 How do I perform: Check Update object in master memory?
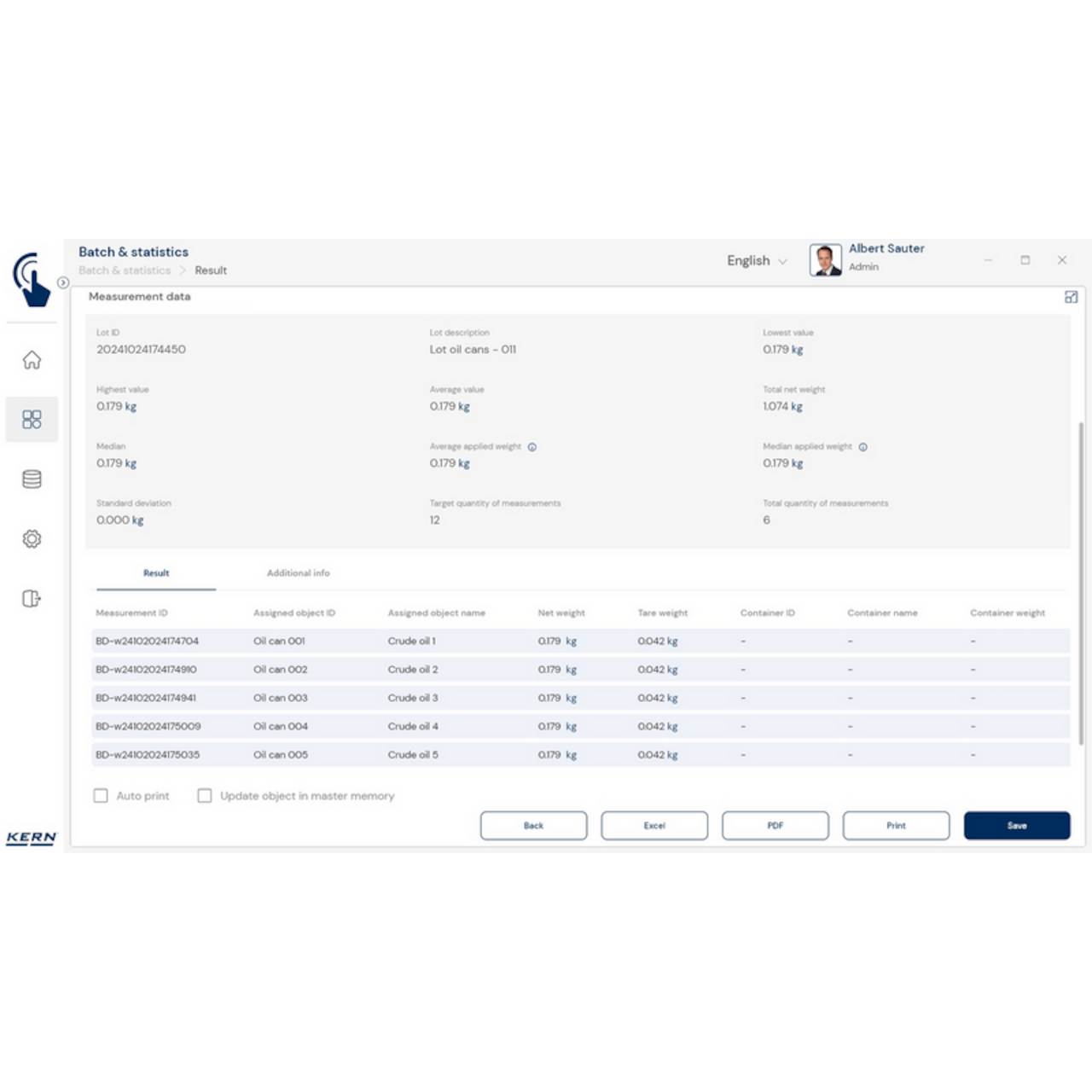click(x=204, y=795)
